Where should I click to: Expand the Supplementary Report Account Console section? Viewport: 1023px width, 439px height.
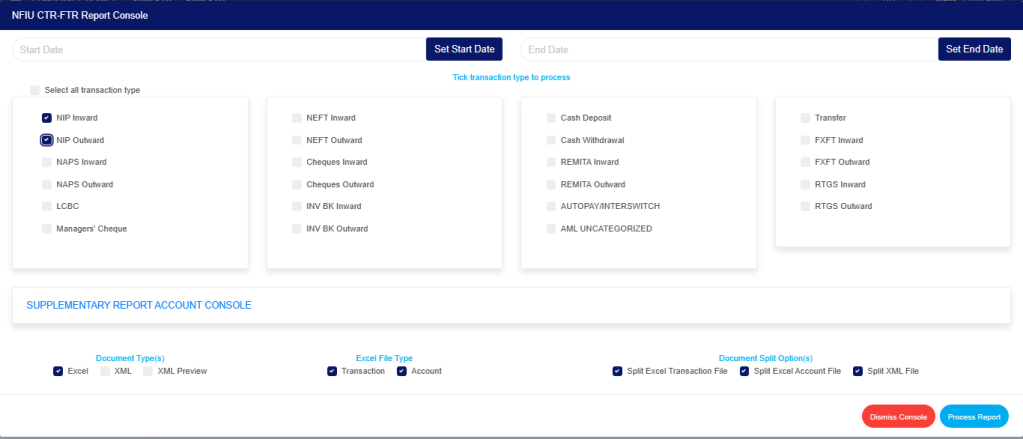coord(139,305)
